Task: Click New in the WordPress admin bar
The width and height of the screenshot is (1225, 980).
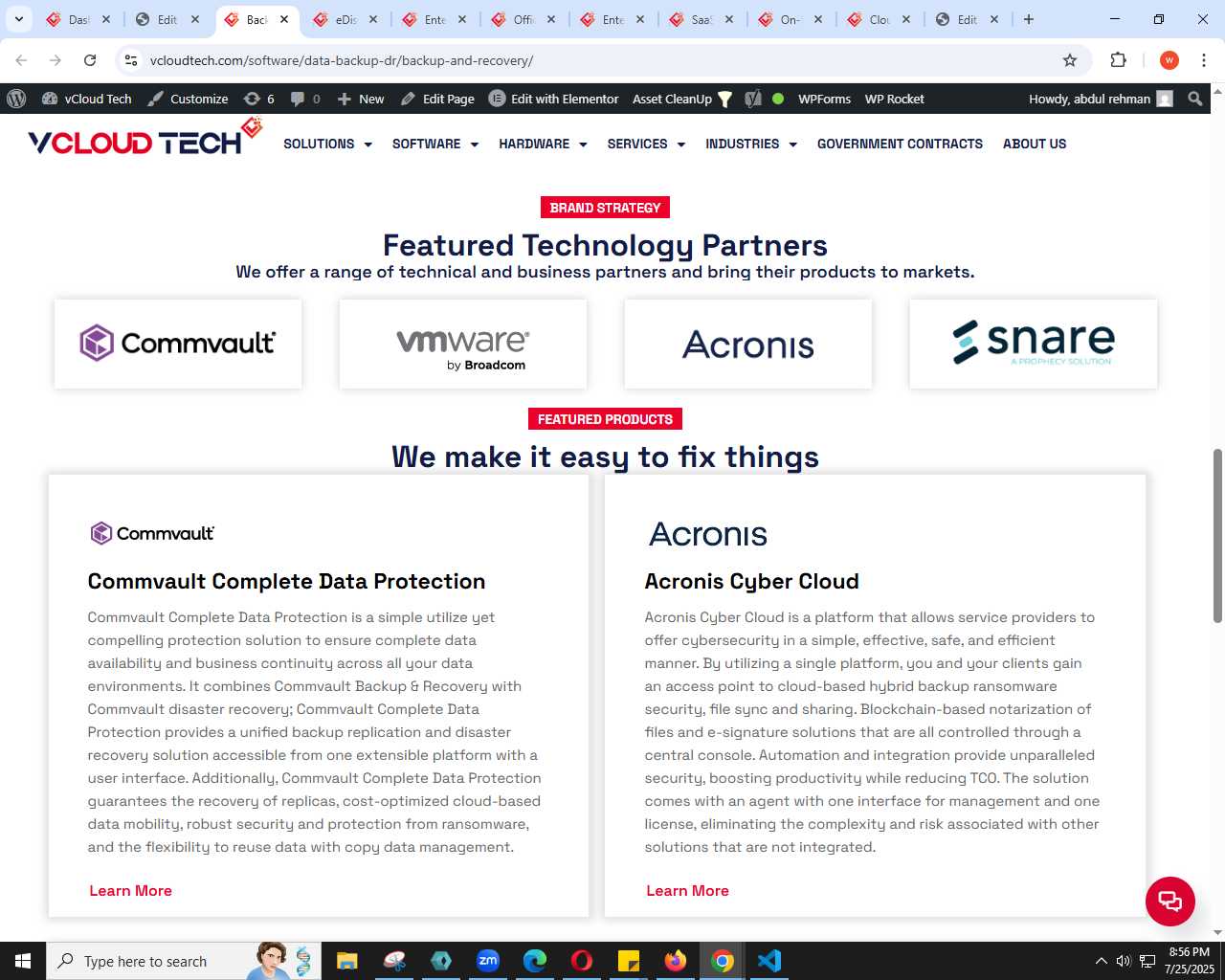Action: tap(361, 99)
